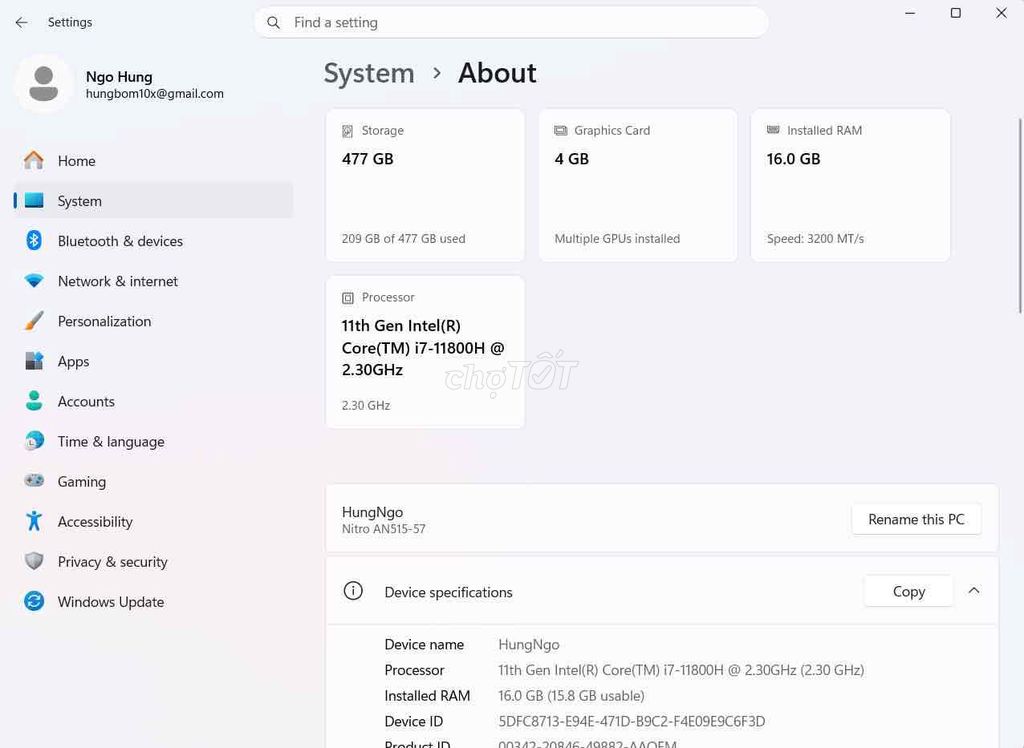Click Multiple GPUs installed text
This screenshot has height=748, width=1024.
pos(617,239)
